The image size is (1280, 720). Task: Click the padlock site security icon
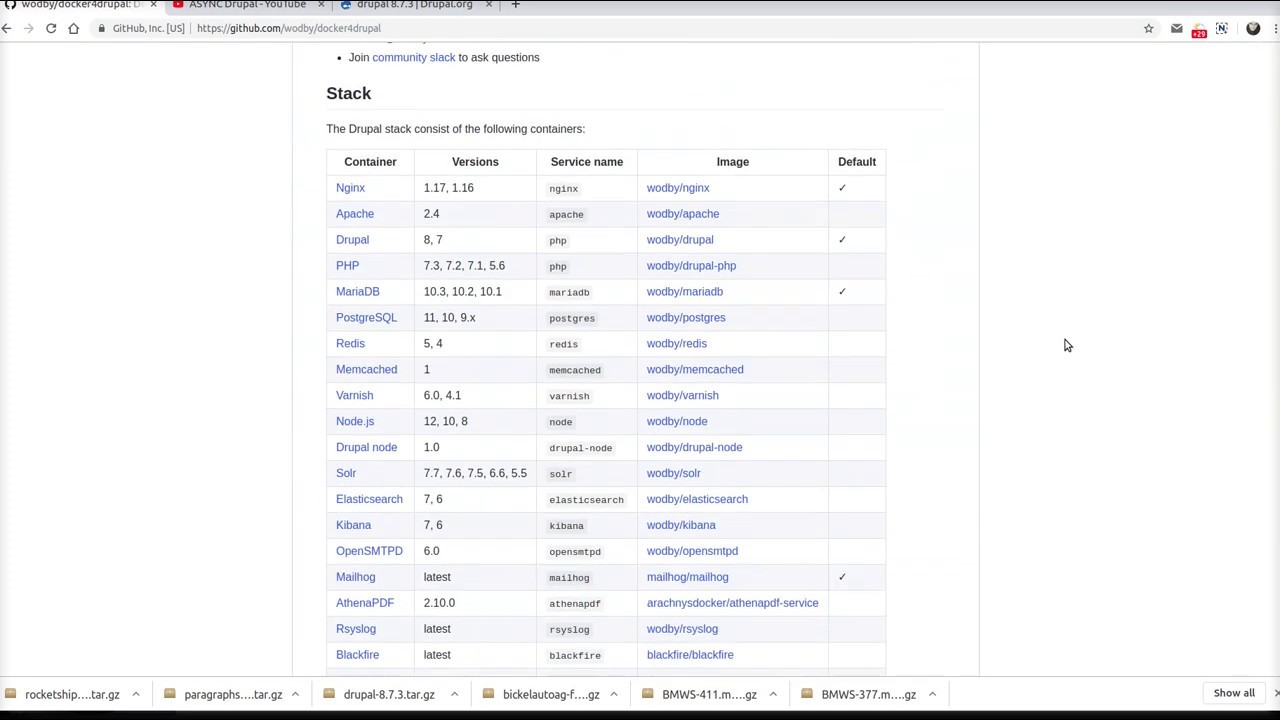pos(102,28)
